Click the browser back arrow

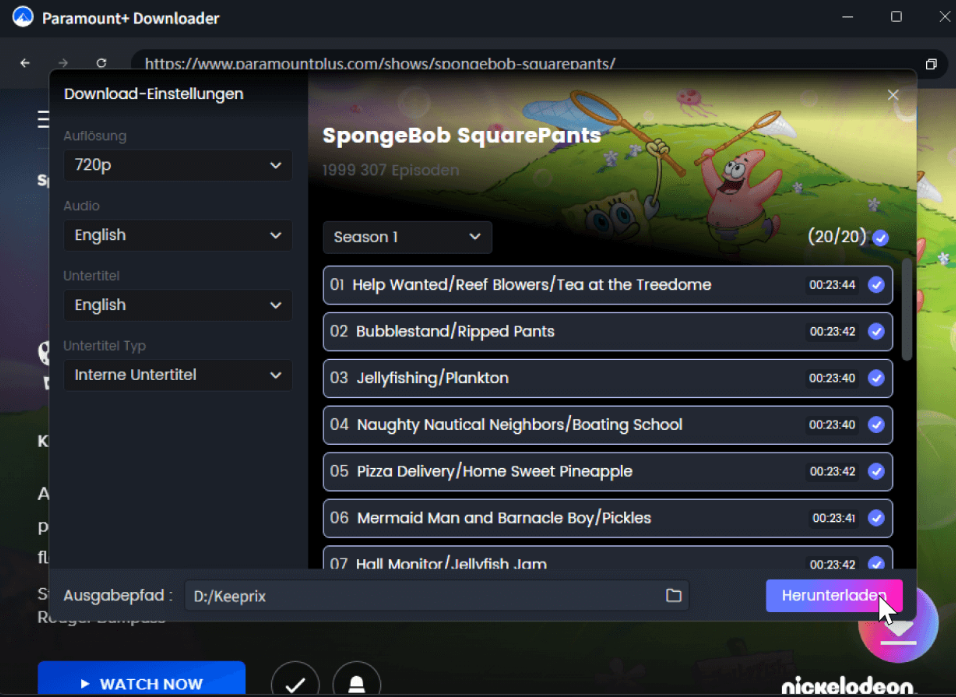[x=25, y=63]
